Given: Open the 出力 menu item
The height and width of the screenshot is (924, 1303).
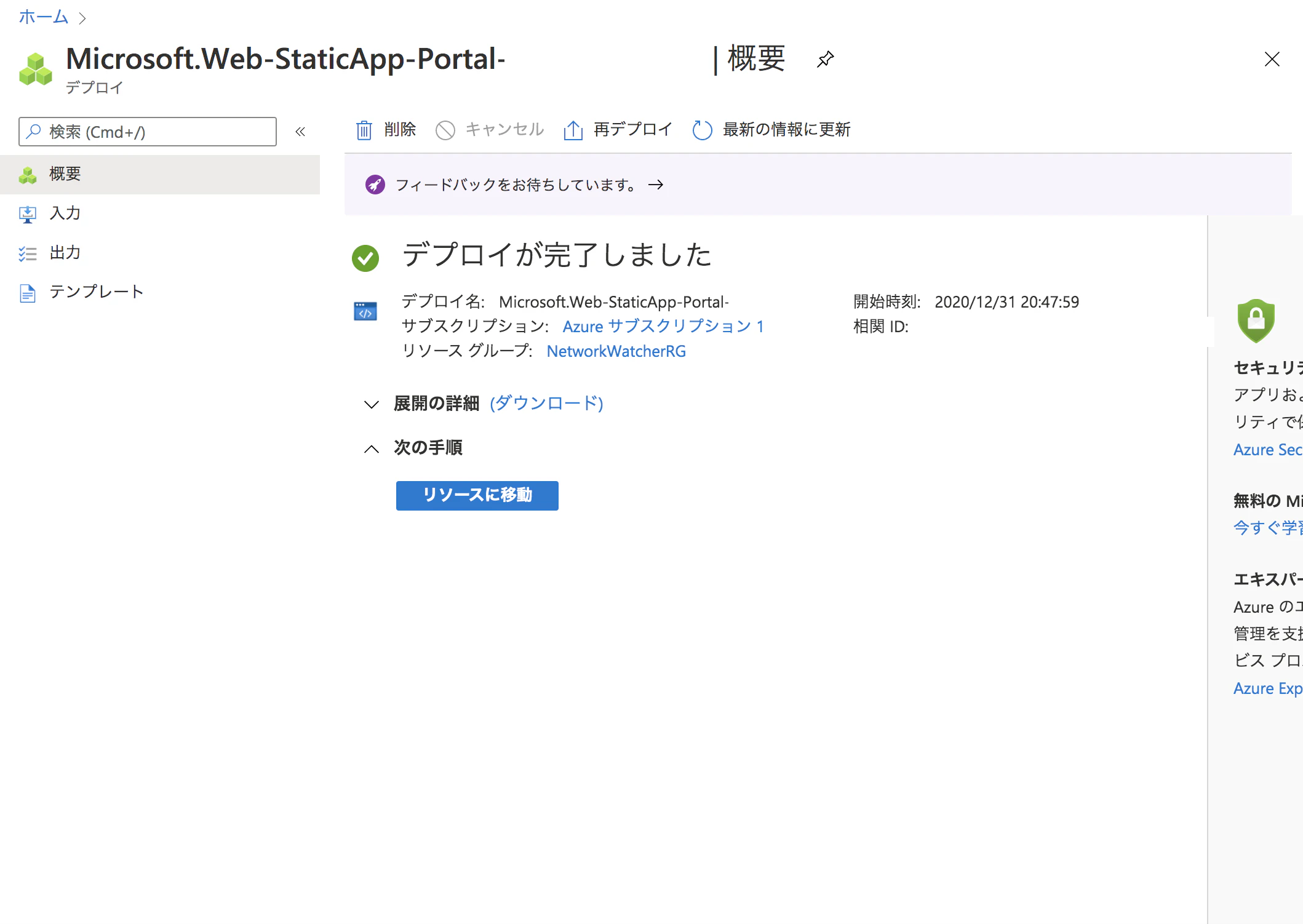Looking at the screenshot, I should pos(160,253).
